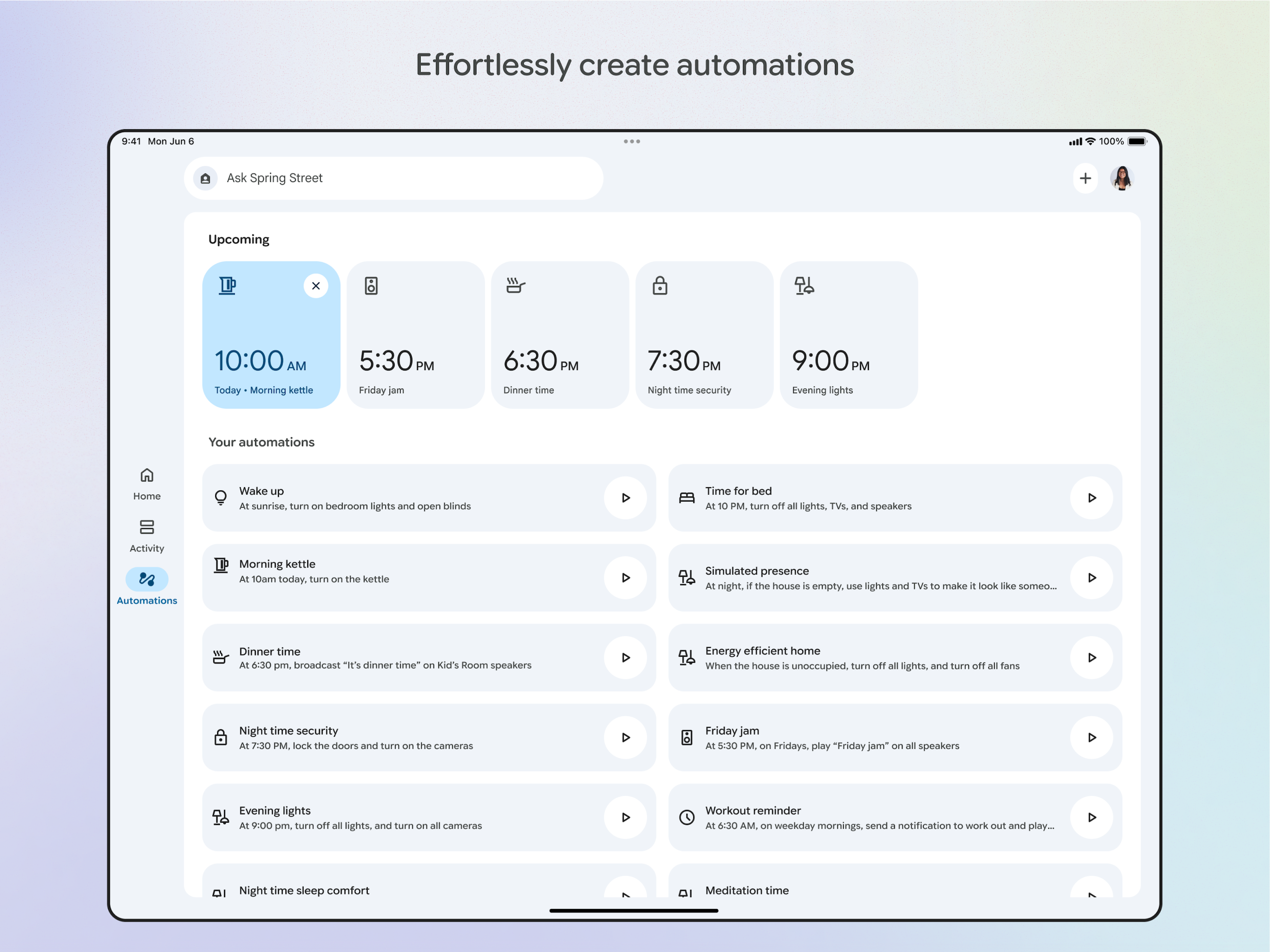1270x952 pixels.
Task: Select the Home icon in the sidebar
Action: 147,476
